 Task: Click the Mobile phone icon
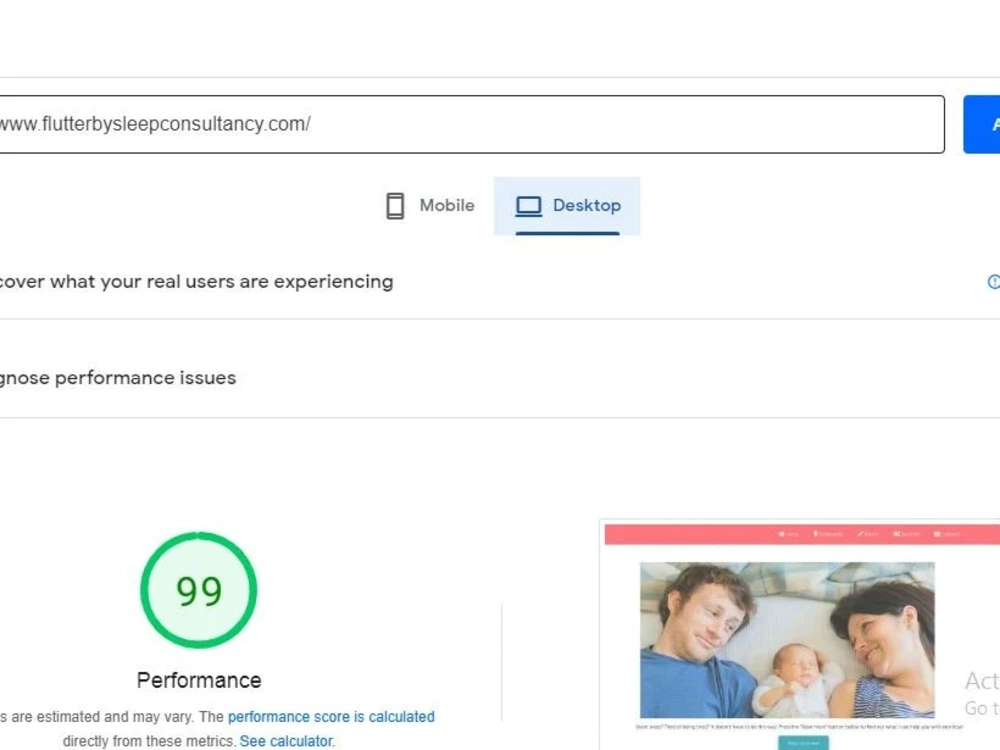tap(395, 206)
